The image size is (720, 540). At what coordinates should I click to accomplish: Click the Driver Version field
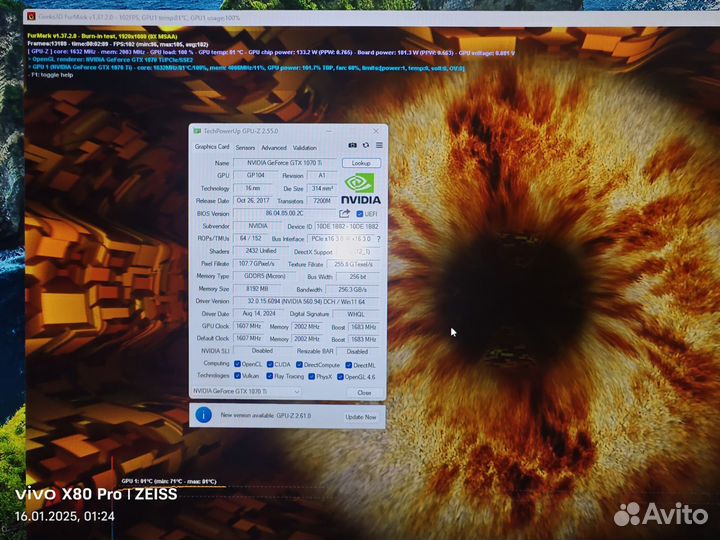(306, 301)
